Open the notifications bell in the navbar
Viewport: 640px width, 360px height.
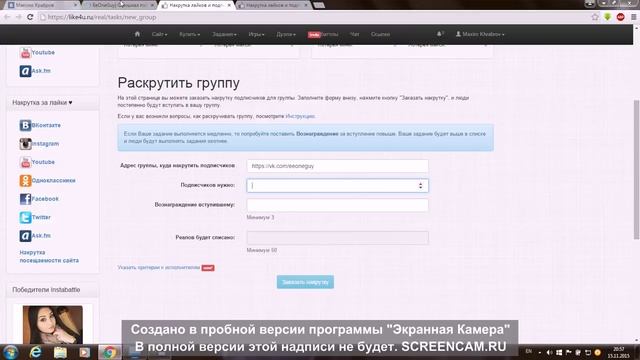(440, 34)
